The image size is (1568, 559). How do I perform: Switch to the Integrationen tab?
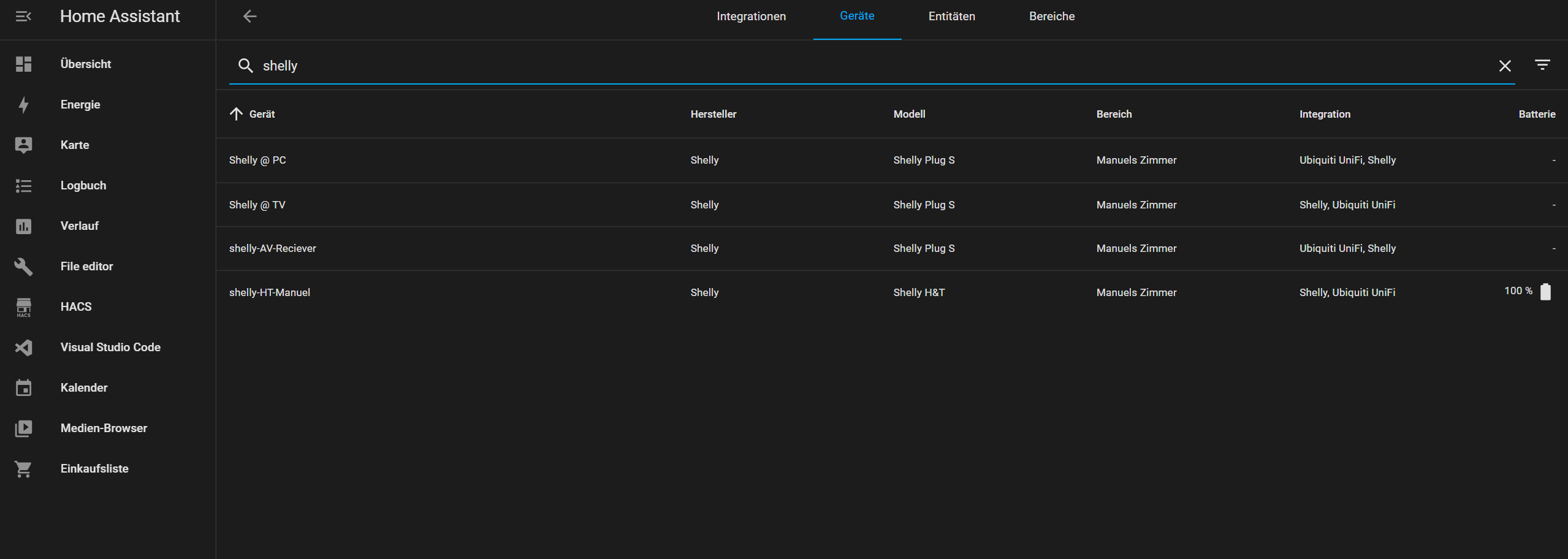pos(751,17)
